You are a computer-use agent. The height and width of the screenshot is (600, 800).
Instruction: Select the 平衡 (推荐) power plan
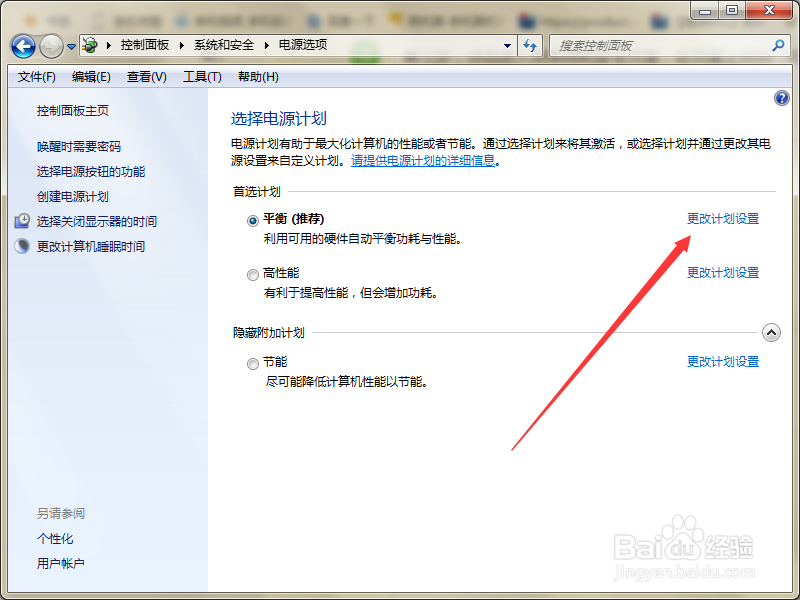[254, 219]
